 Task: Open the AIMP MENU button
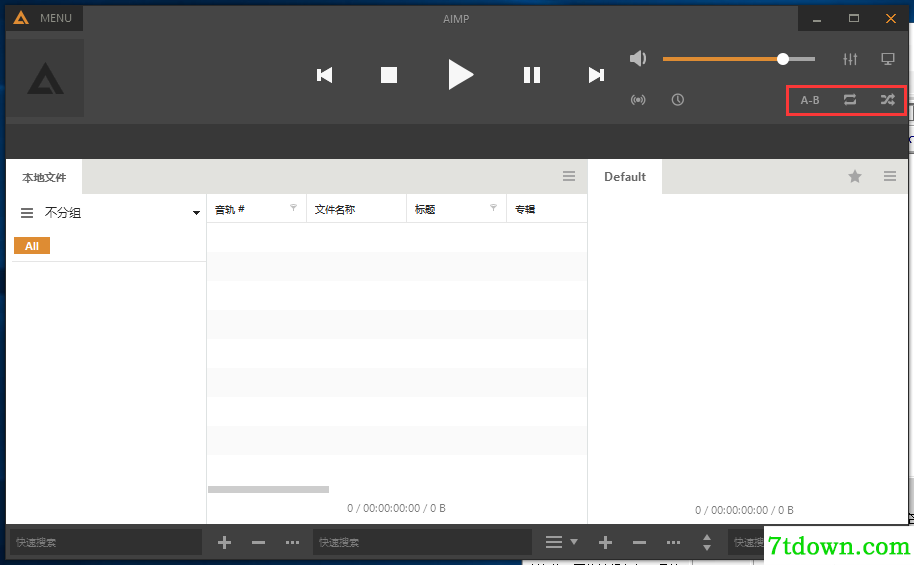coord(44,18)
